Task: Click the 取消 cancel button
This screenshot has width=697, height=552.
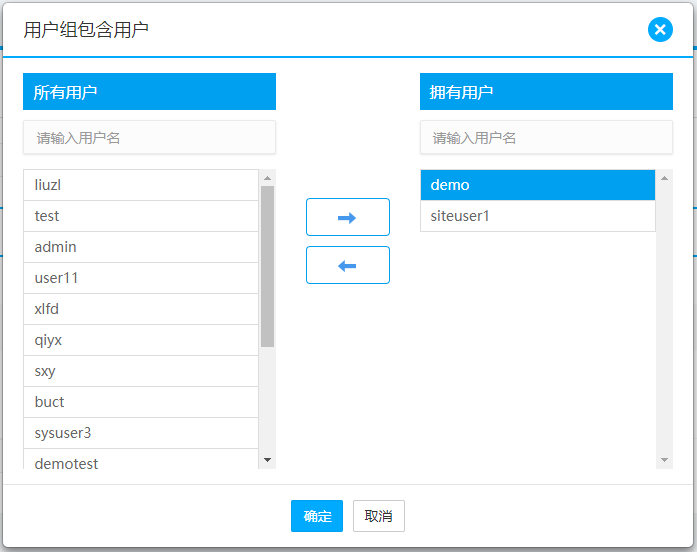Action: 378,516
